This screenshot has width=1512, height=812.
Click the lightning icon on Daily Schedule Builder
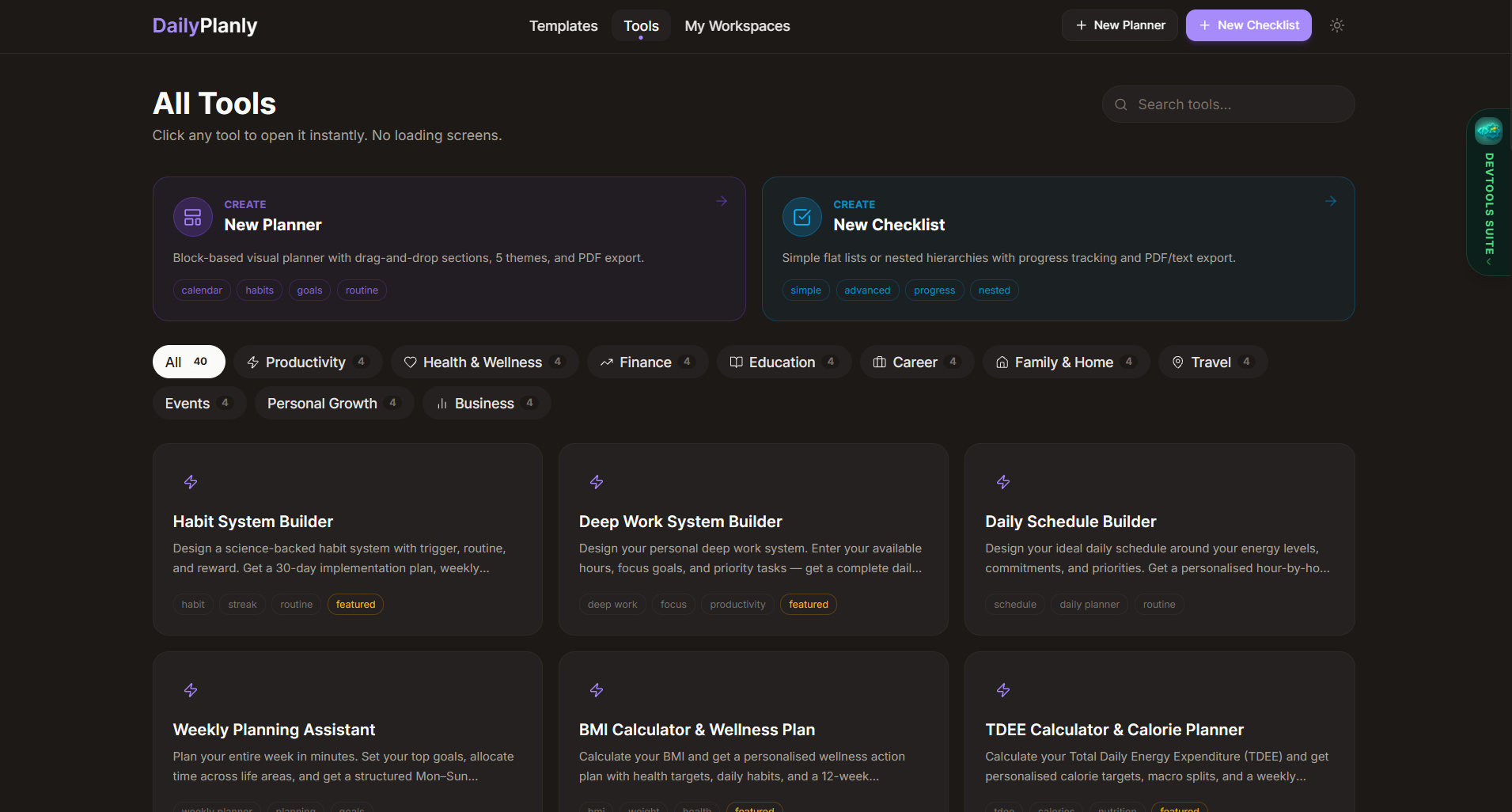(1003, 482)
